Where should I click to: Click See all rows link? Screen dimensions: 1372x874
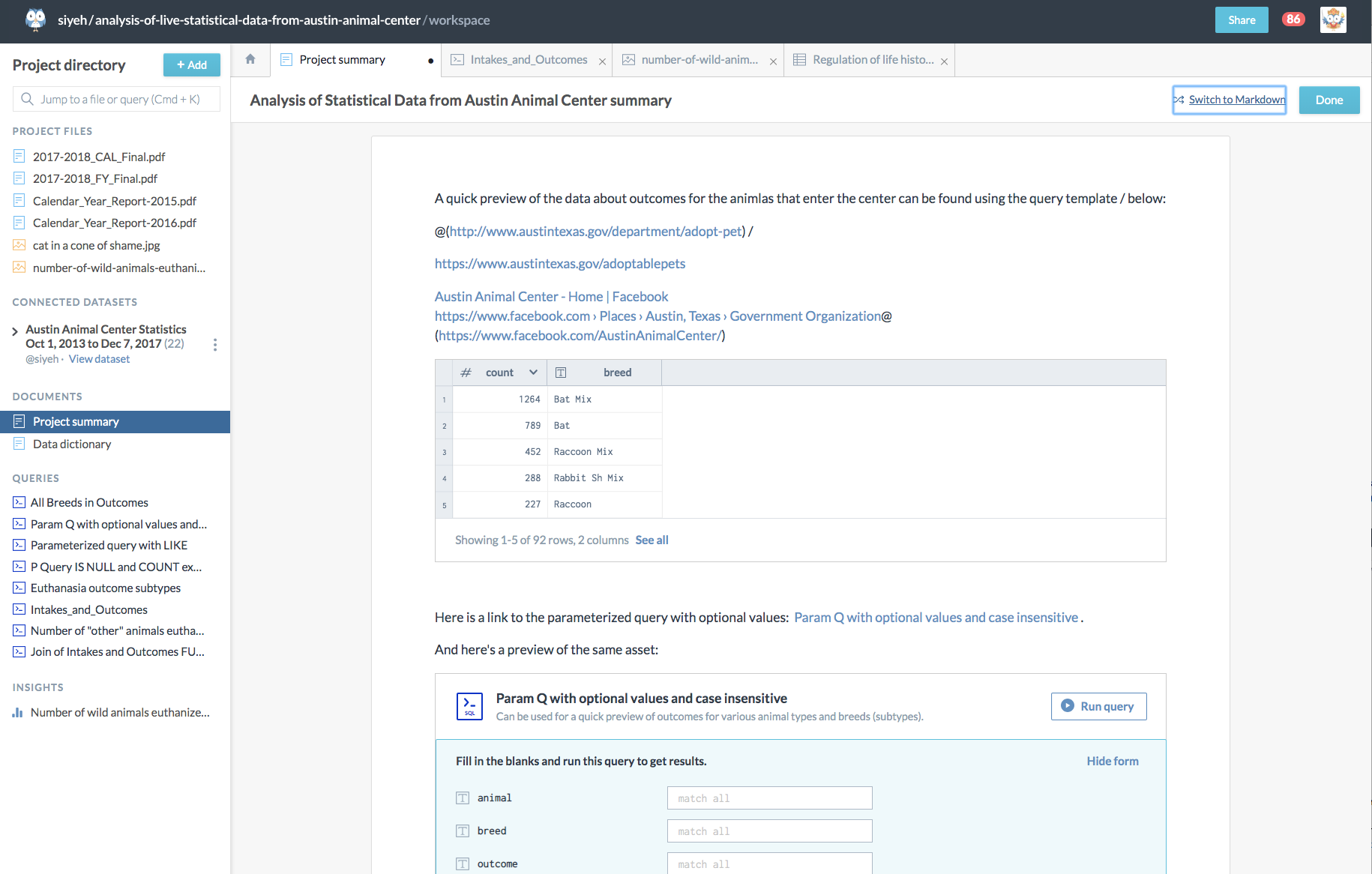(x=652, y=540)
